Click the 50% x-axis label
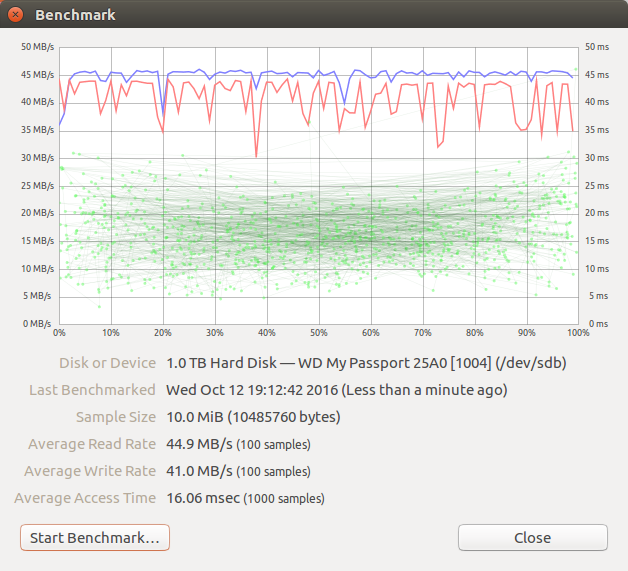Viewport: 628px width, 571px height. click(x=319, y=333)
